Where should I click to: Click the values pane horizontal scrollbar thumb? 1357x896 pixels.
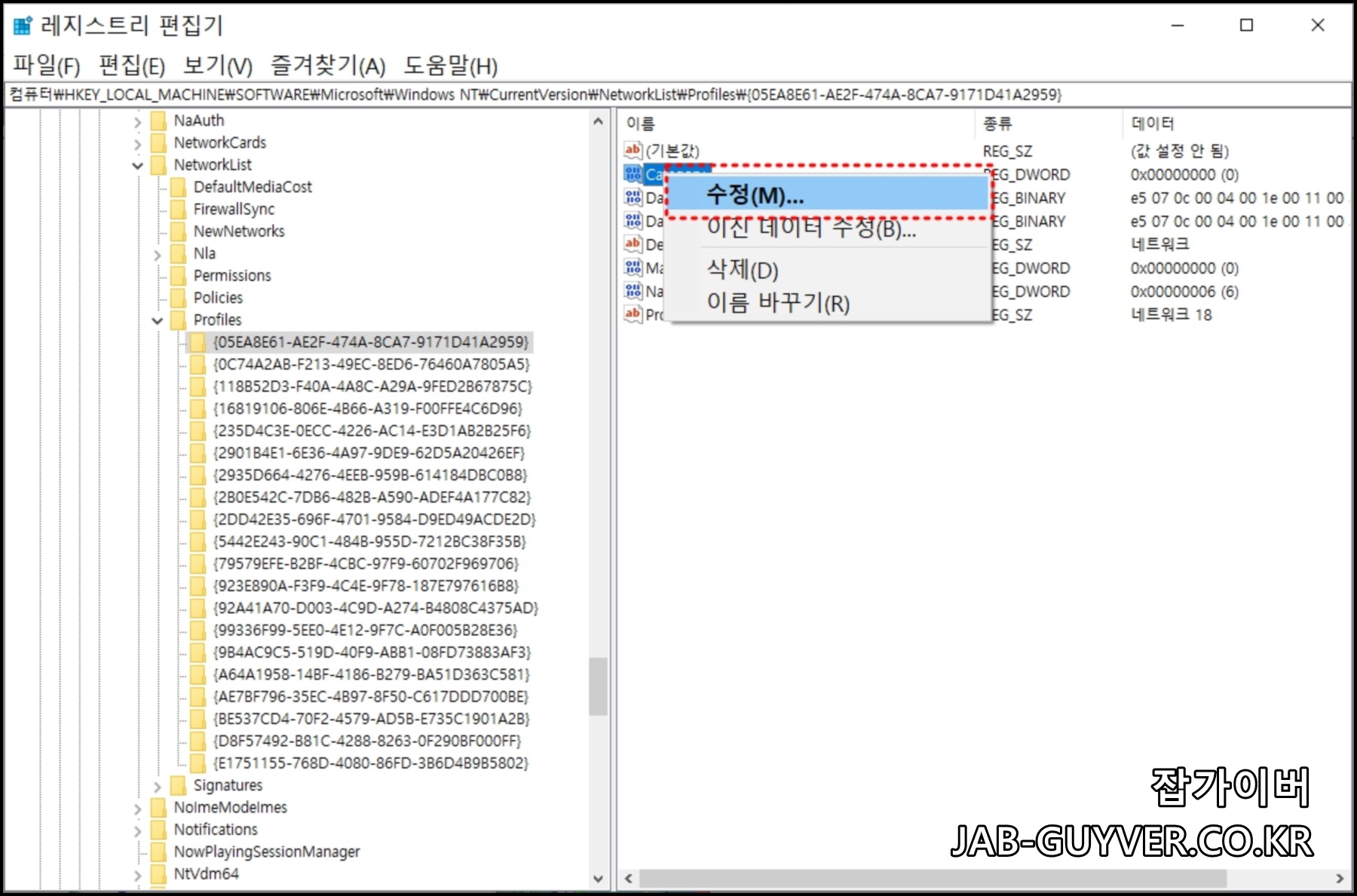[933, 879]
